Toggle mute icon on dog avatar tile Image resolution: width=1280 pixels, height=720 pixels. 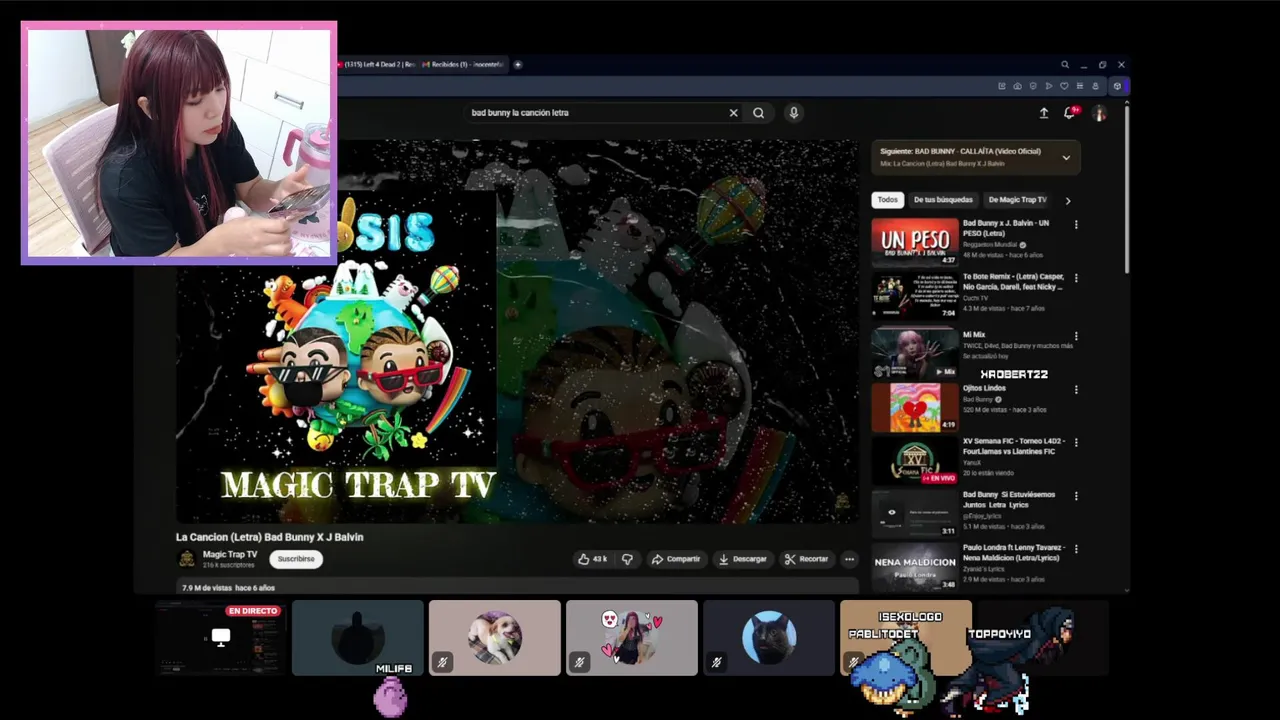[442, 662]
